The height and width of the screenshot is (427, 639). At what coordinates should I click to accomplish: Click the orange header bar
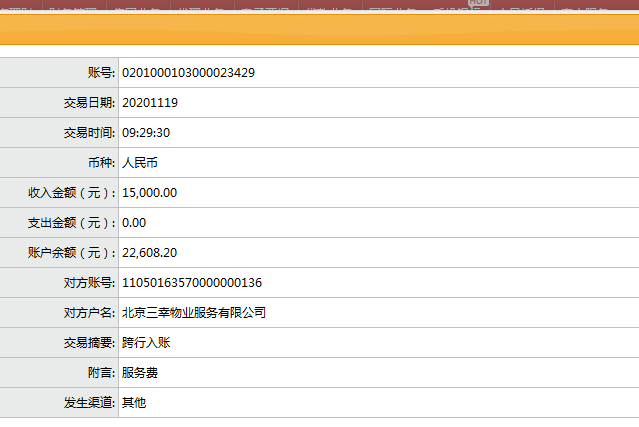pos(320,31)
